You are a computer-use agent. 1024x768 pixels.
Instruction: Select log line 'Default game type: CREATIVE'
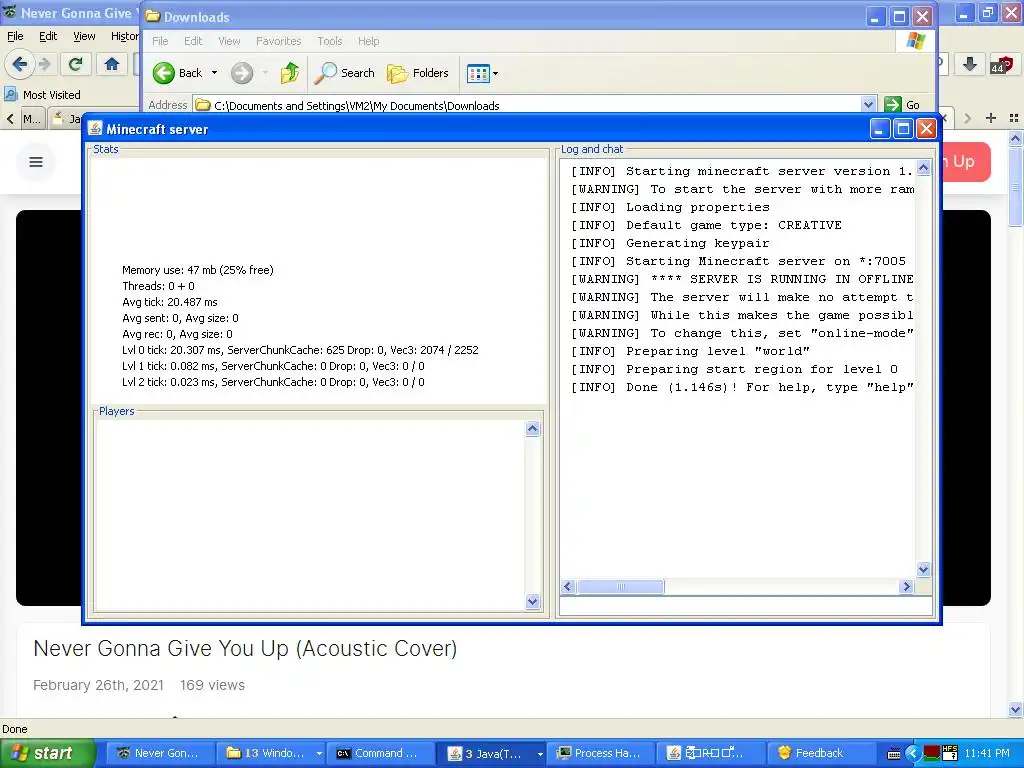click(707, 225)
